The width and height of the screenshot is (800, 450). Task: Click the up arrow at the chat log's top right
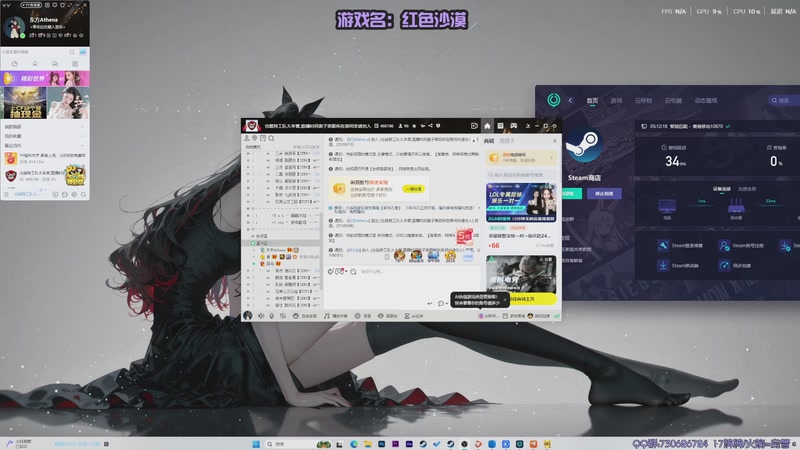tap(473, 140)
